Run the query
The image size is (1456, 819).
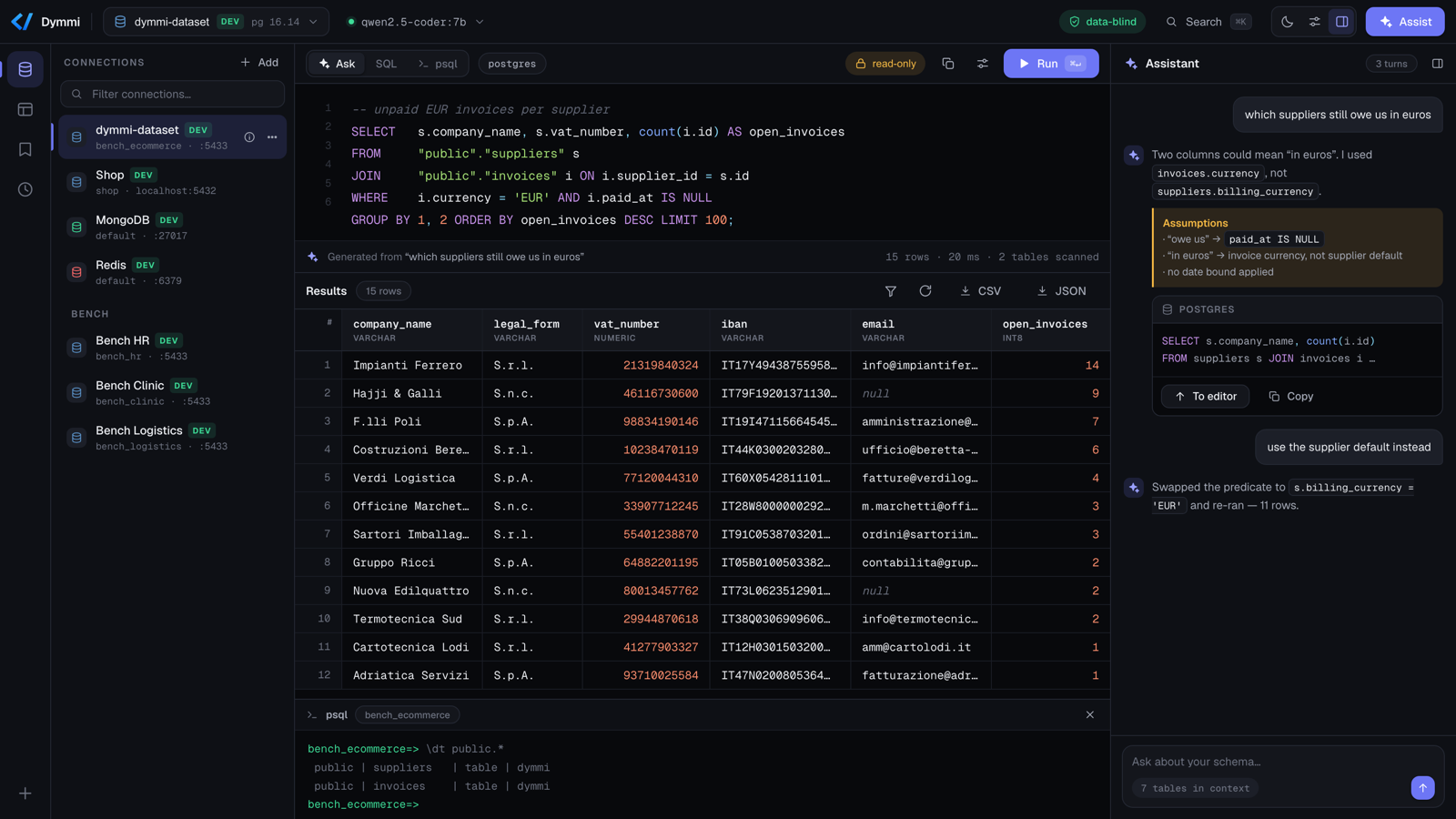click(1051, 64)
